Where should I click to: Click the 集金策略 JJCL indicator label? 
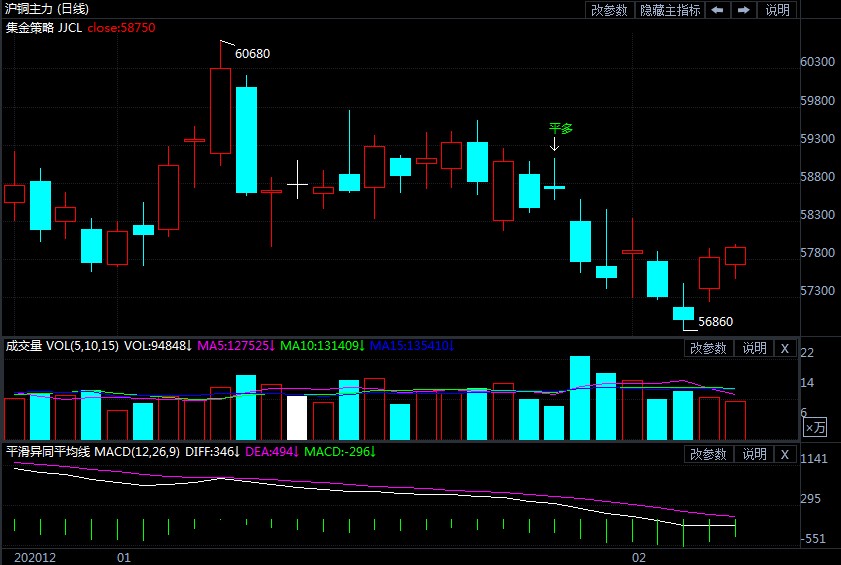[43, 28]
